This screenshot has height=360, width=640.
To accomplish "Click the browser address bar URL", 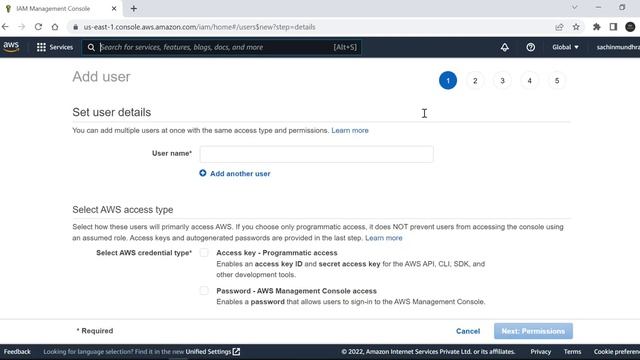I will [200, 27].
